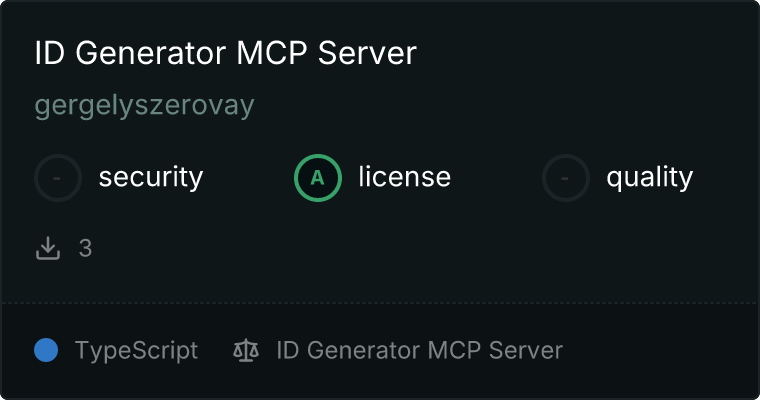The image size is (760, 400).
Task: Select the quality label text
Action: [x=650, y=178]
